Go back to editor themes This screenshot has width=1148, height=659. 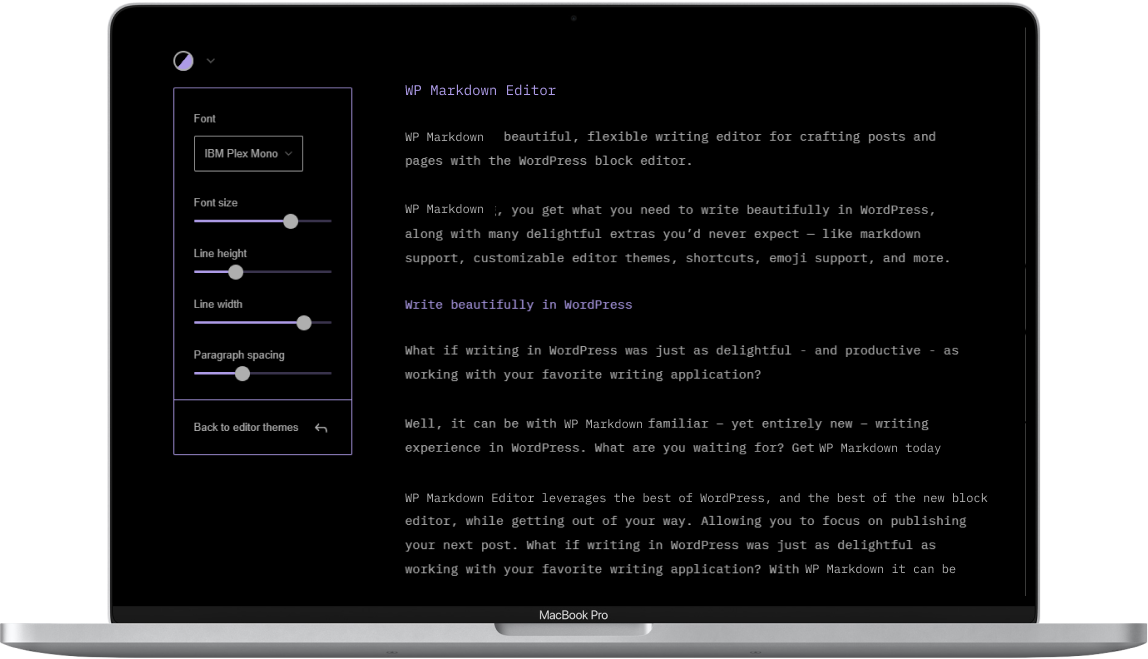coord(262,428)
